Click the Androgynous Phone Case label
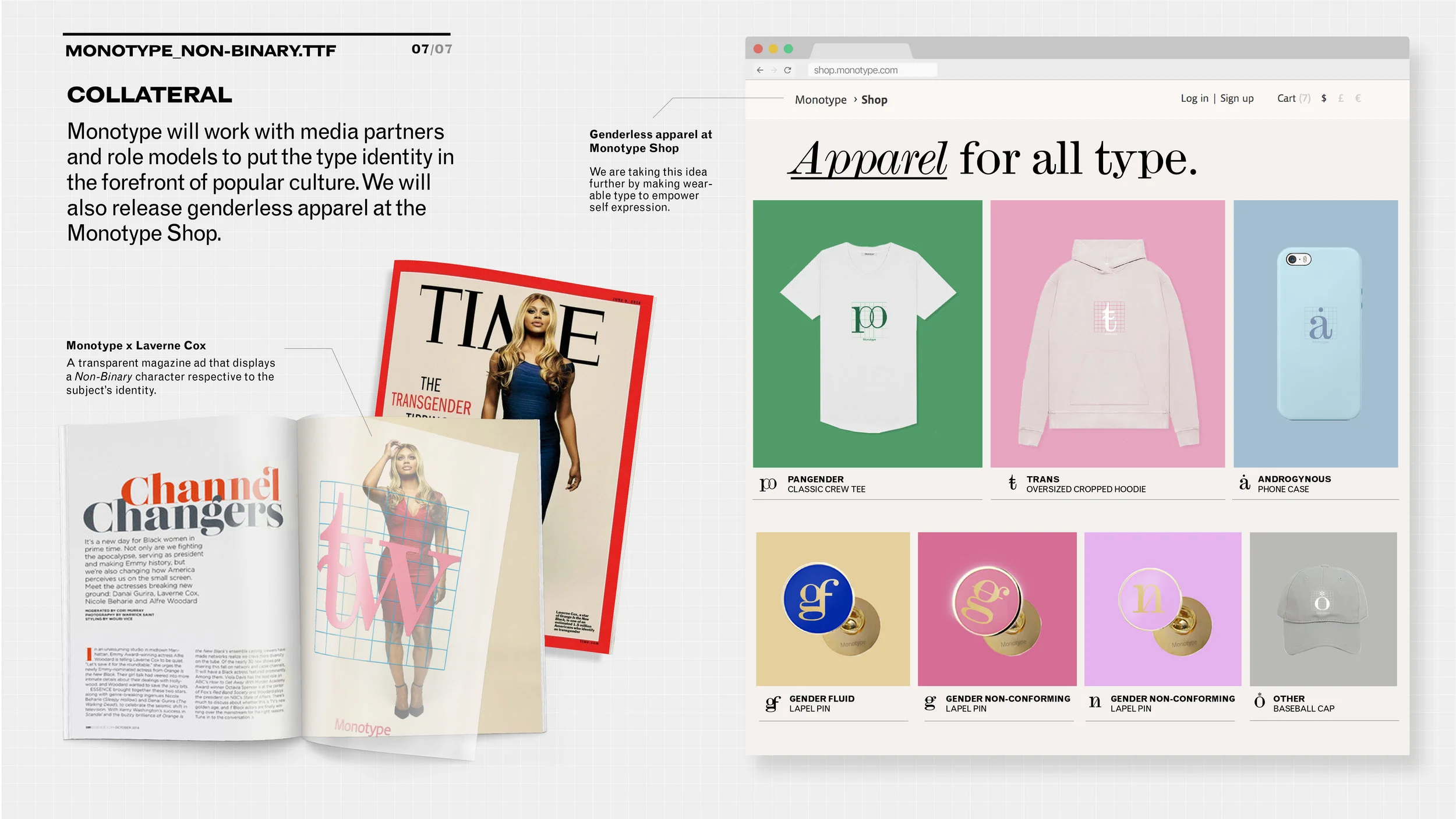Screen dimensions: 1456x819 1294,484
